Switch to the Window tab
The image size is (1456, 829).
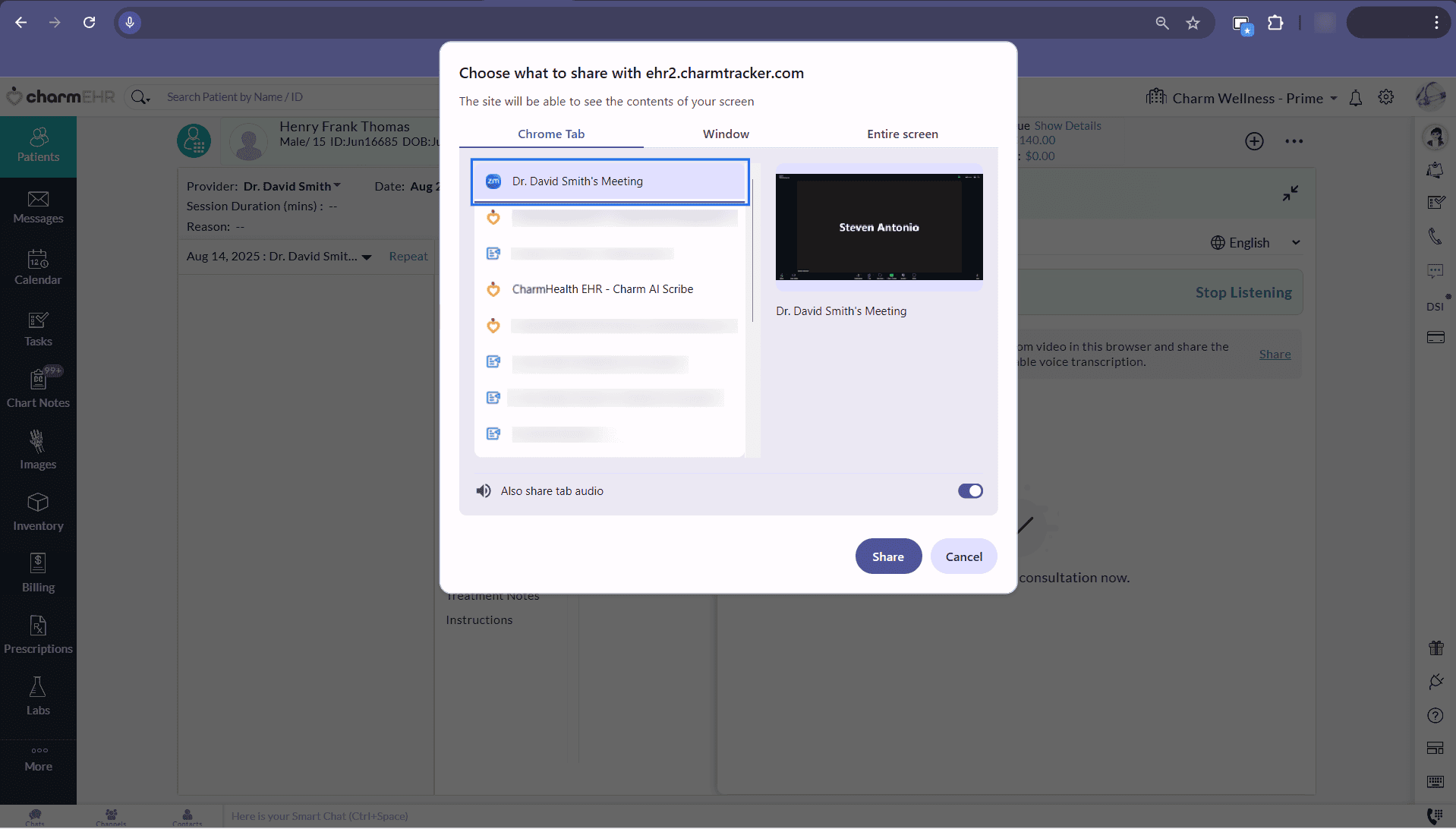726,134
